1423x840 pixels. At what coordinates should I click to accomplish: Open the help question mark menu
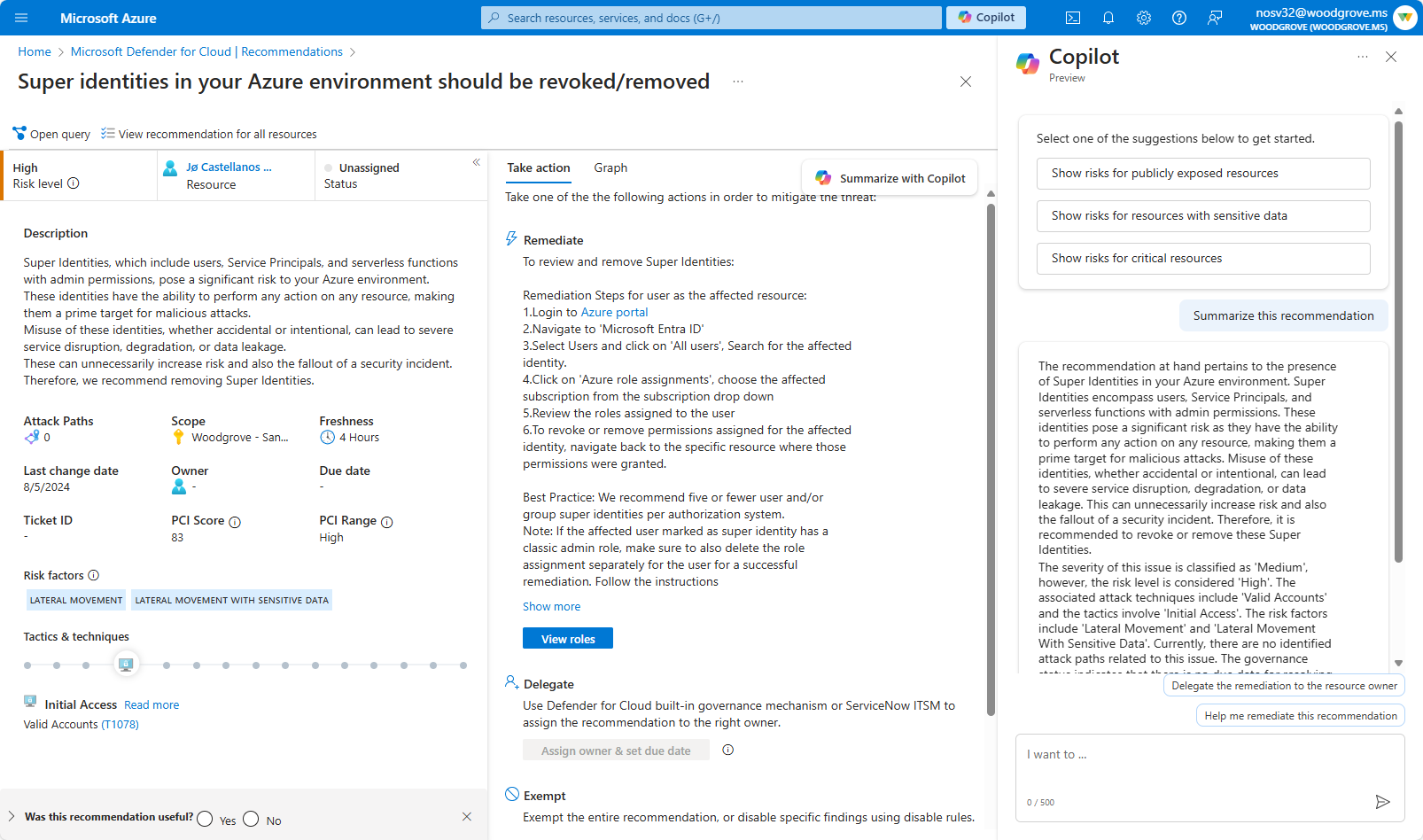click(x=1179, y=18)
